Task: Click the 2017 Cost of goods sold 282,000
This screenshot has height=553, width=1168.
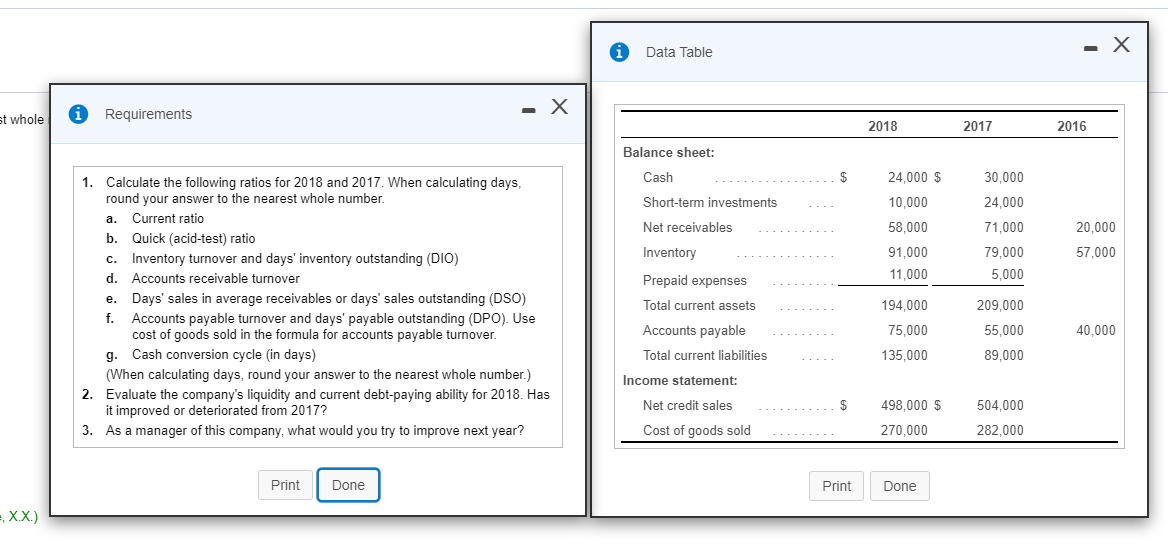Action: pyautogui.click(x=1000, y=431)
